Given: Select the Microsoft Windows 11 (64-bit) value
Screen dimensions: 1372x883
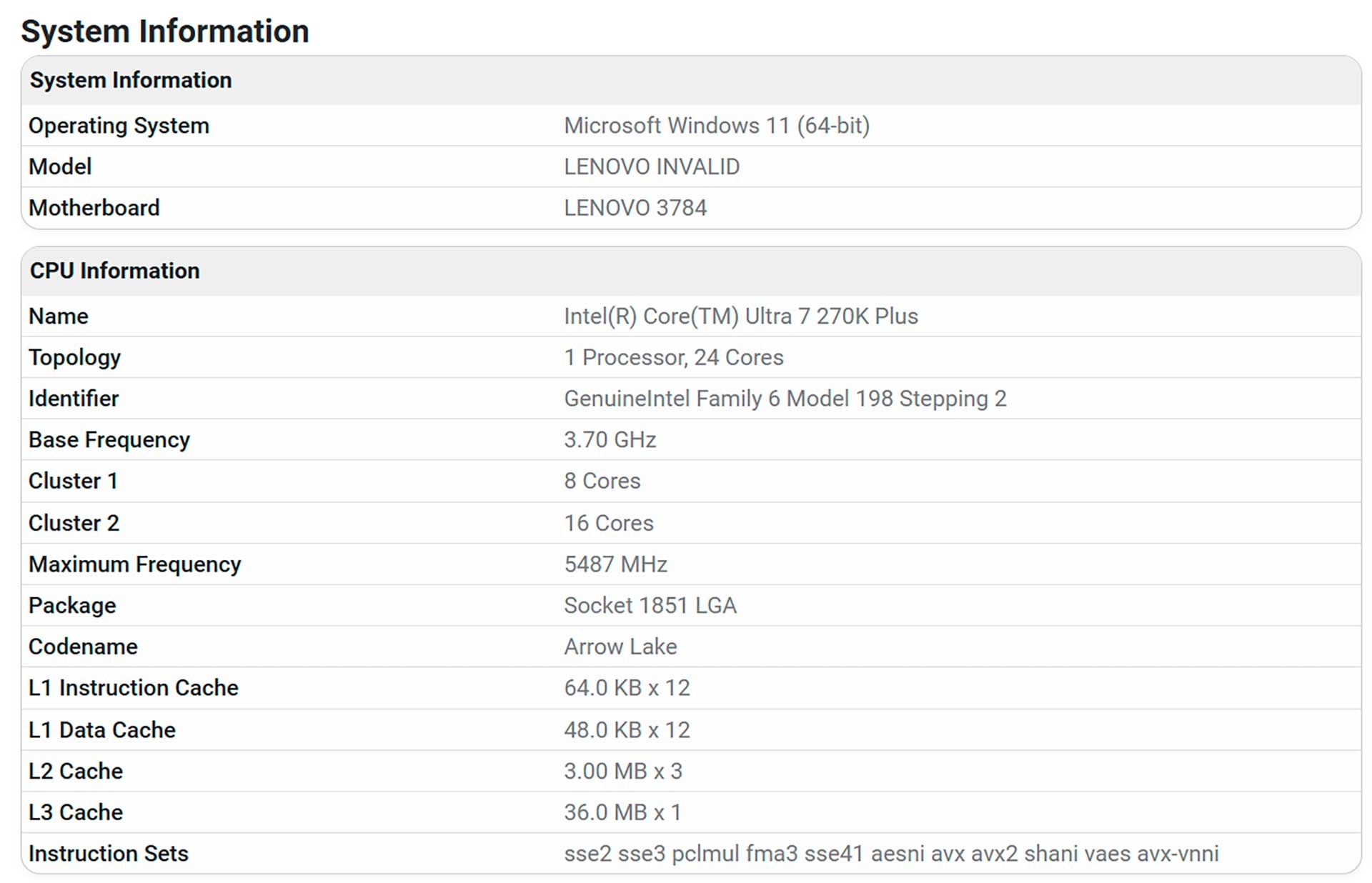Looking at the screenshot, I should [x=717, y=126].
